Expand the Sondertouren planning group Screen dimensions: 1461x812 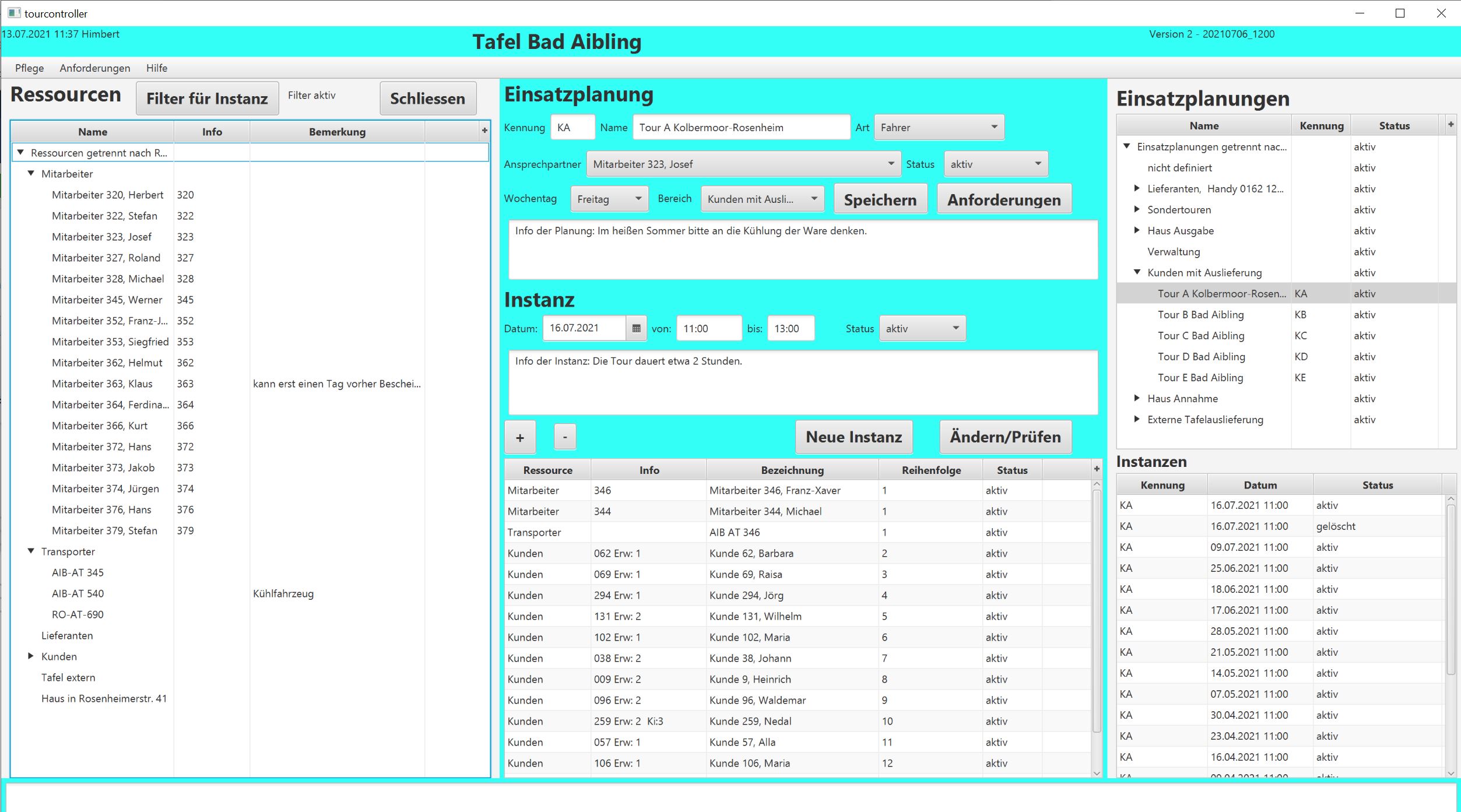click(1136, 209)
